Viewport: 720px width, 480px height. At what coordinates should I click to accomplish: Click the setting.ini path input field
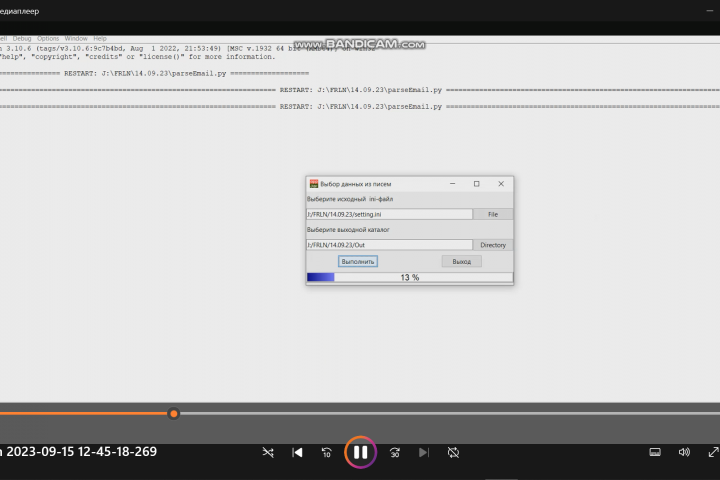[389, 214]
